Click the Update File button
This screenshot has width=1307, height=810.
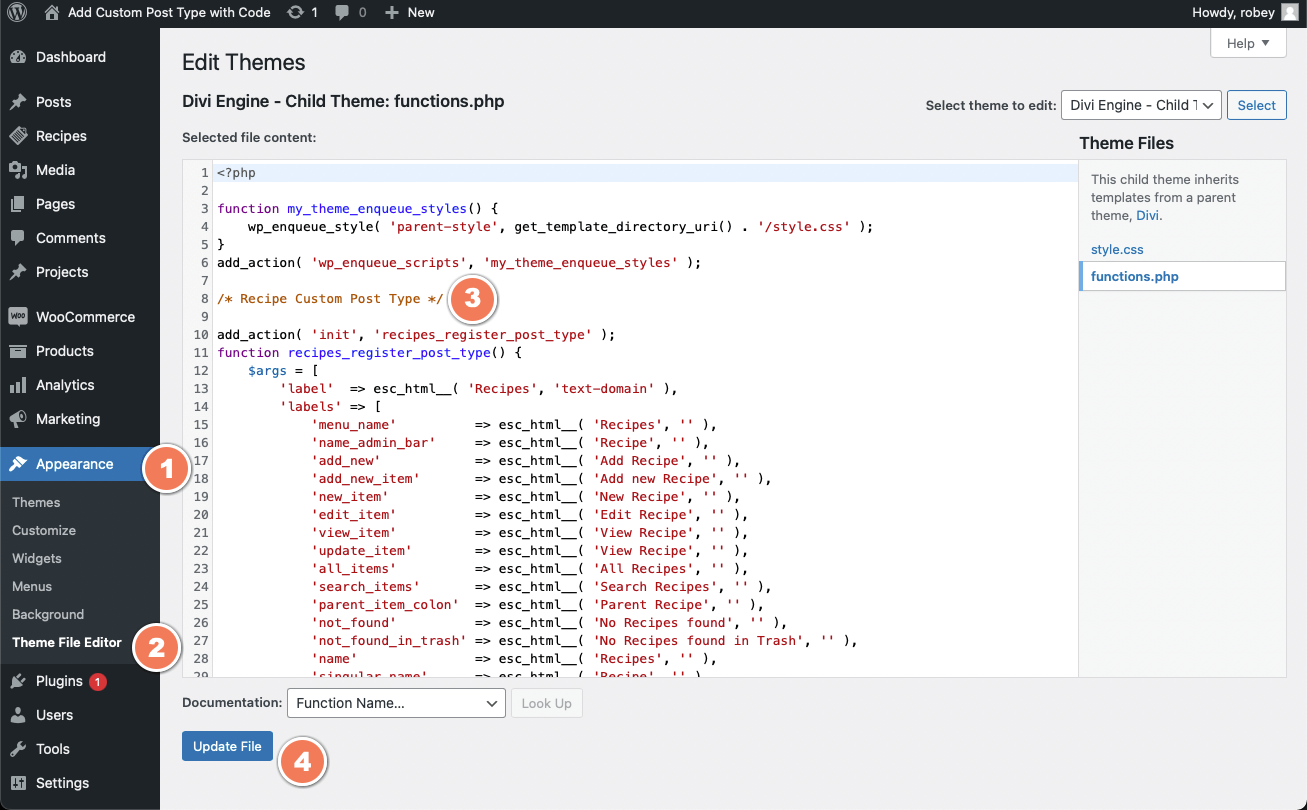pyautogui.click(x=227, y=746)
